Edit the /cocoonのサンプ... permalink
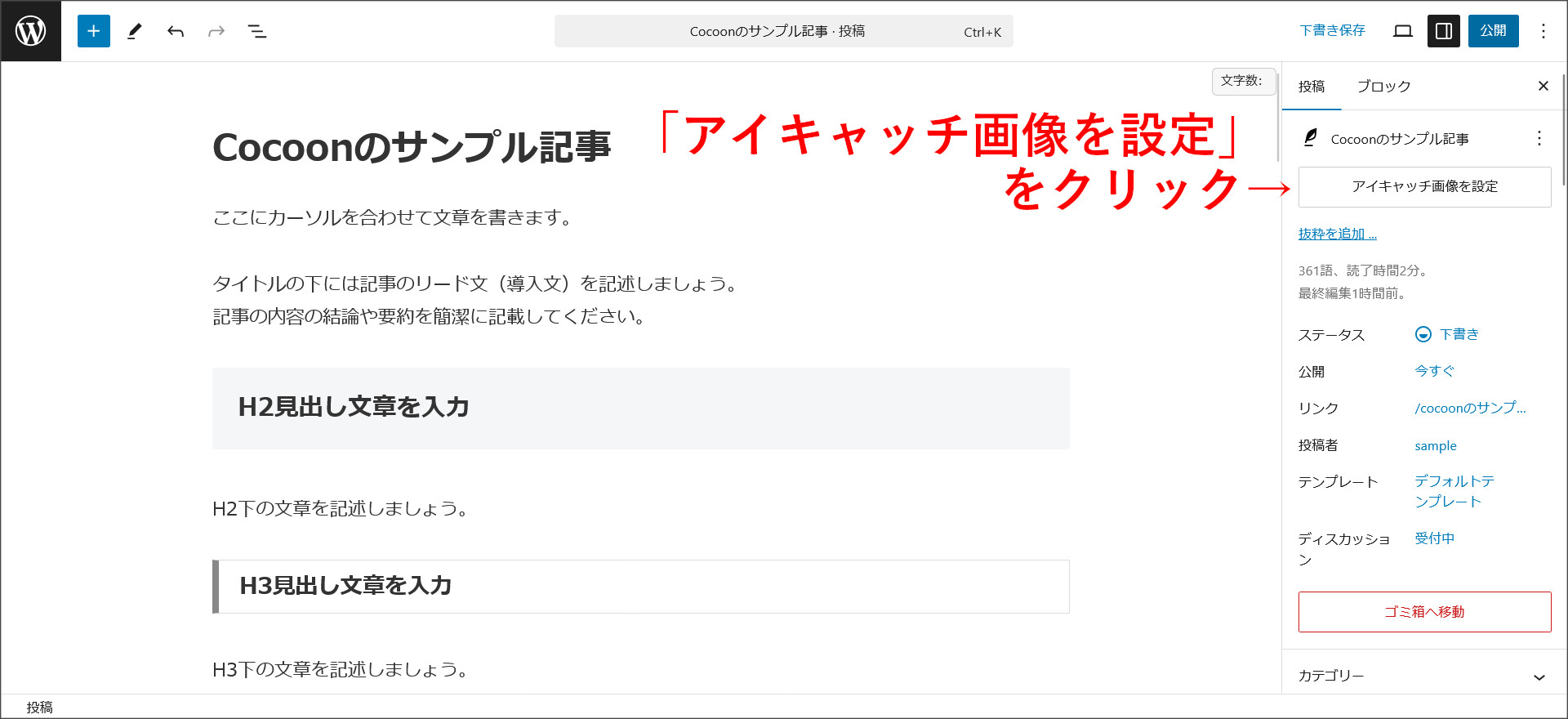 [1470, 408]
